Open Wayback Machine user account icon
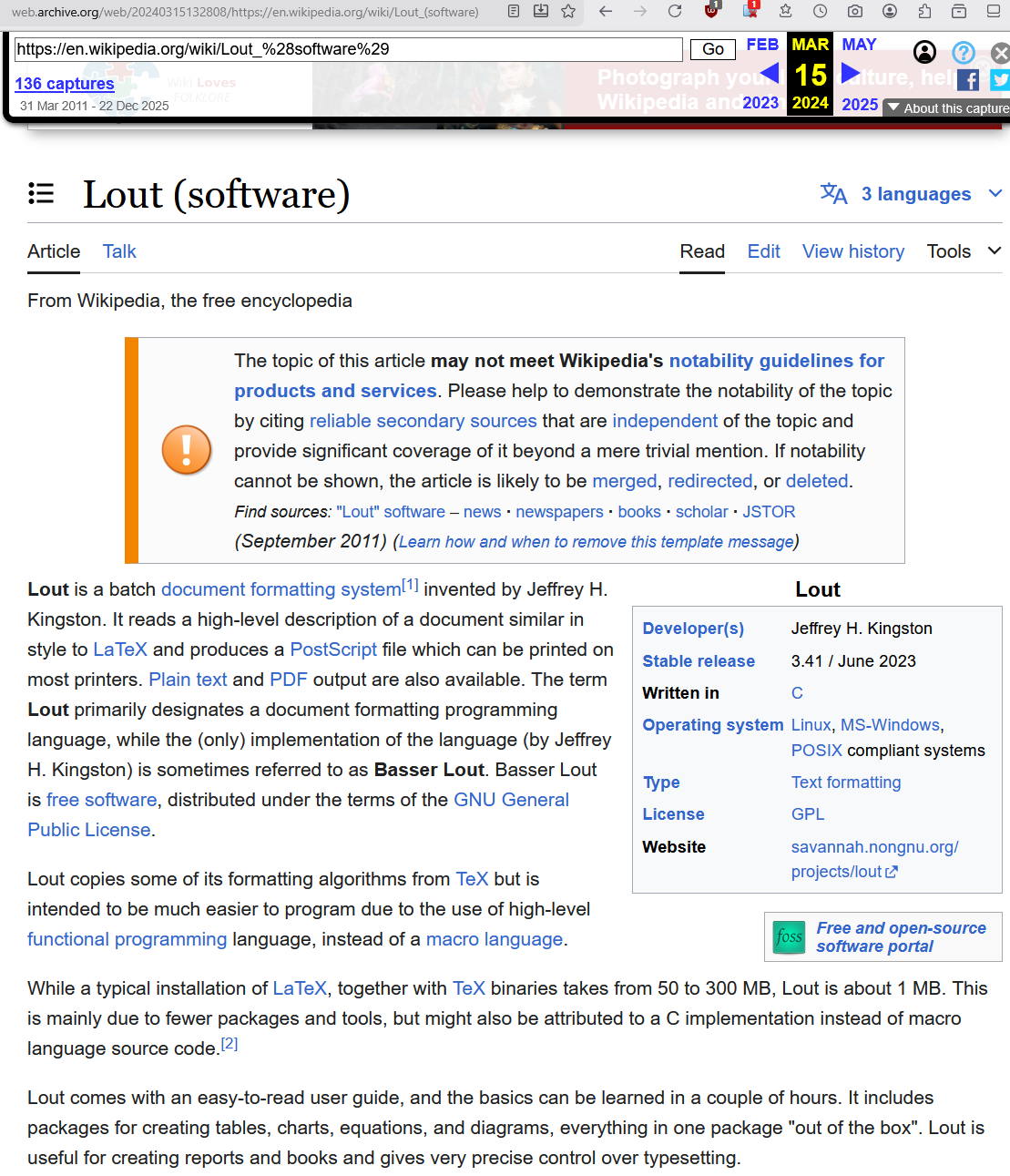The width and height of the screenshot is (1010, 1176). [x=924, y=52]
